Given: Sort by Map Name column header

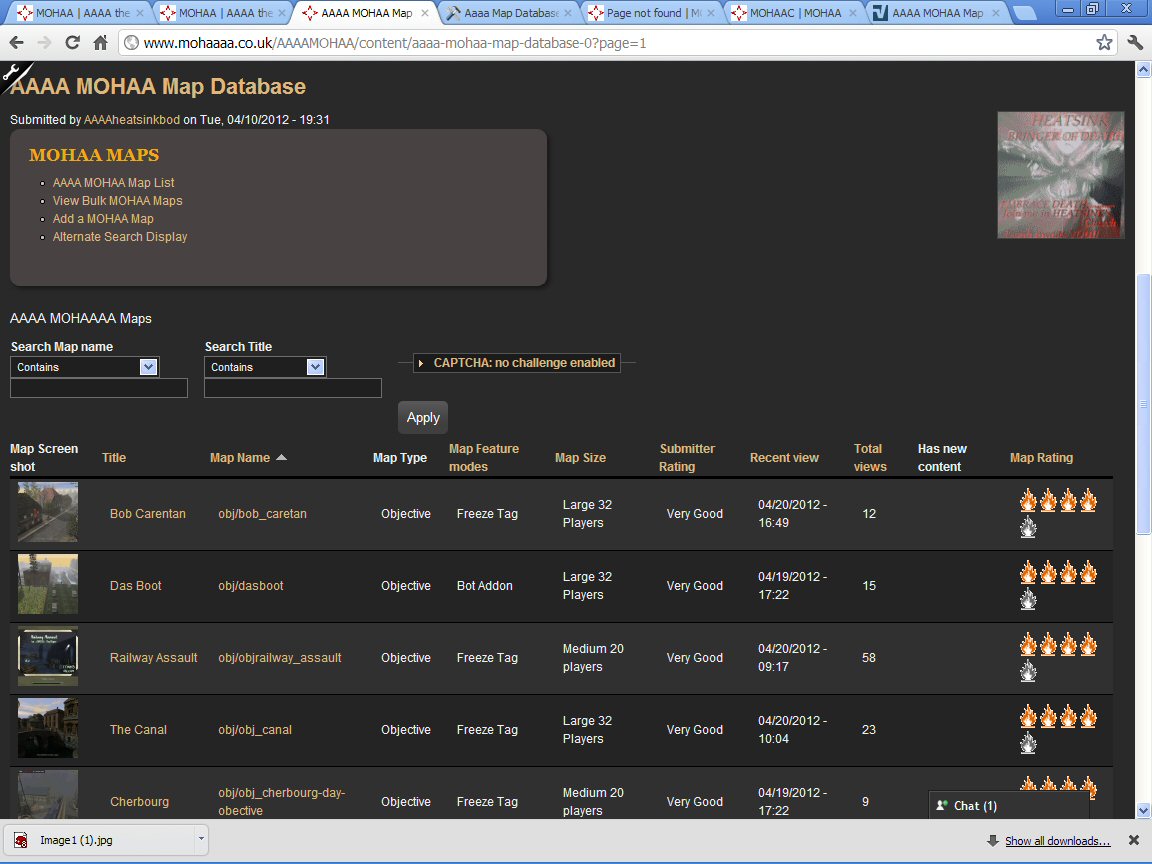Looking at the screenshot, I should click(240, 458).
